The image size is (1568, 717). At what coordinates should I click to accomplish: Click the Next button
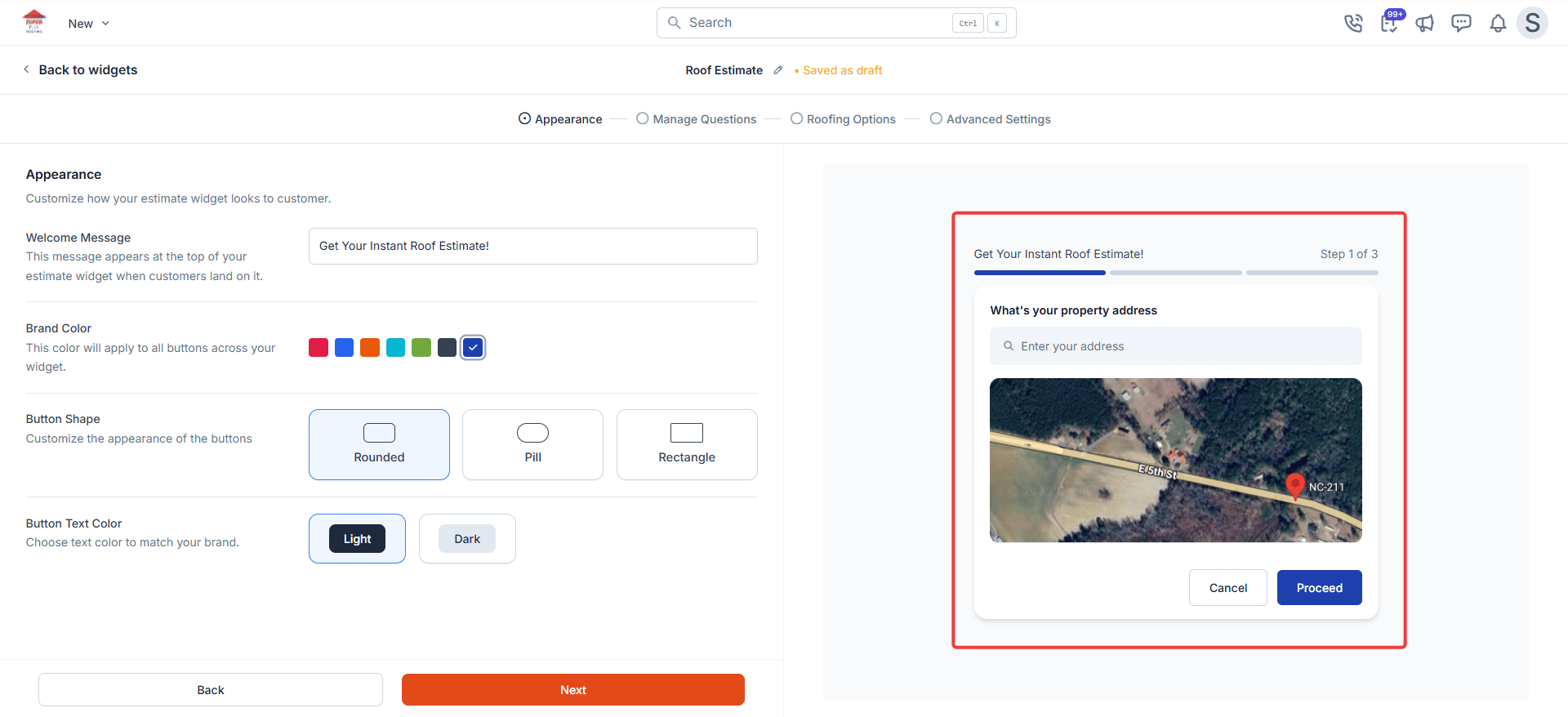click(573, 690)
